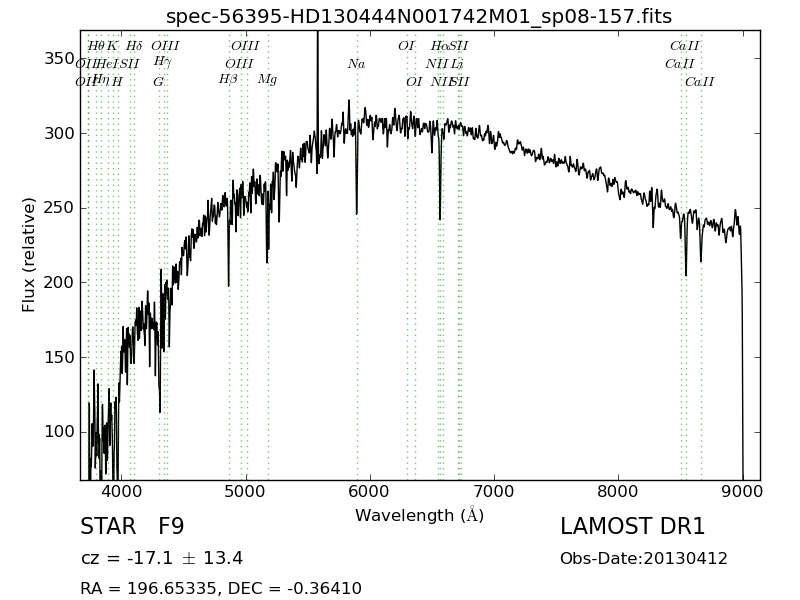The height and width of the screenshot is (600, 800).
Task: Click the y-axis tick label 350
Action: coord(59,59)
